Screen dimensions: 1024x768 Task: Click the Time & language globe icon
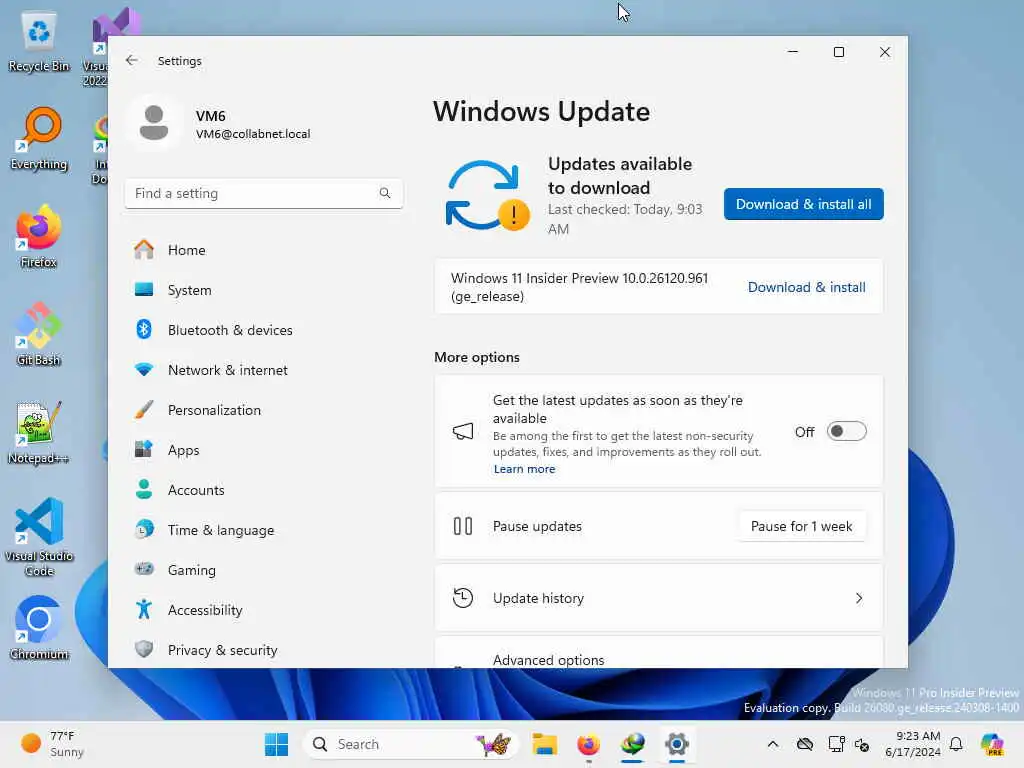(x=144, y=529)
